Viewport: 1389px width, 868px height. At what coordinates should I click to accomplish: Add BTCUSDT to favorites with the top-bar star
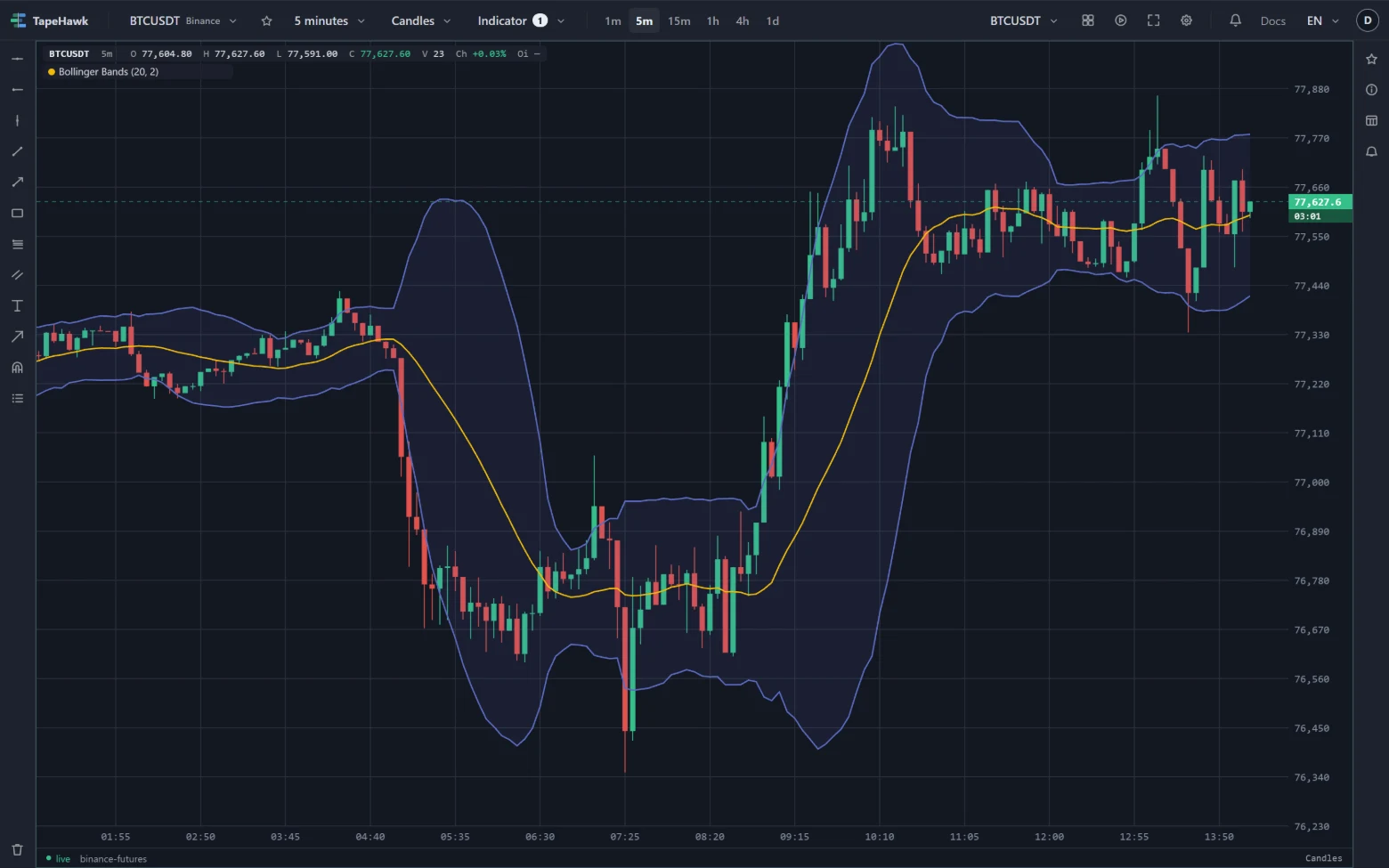[266, 20]
